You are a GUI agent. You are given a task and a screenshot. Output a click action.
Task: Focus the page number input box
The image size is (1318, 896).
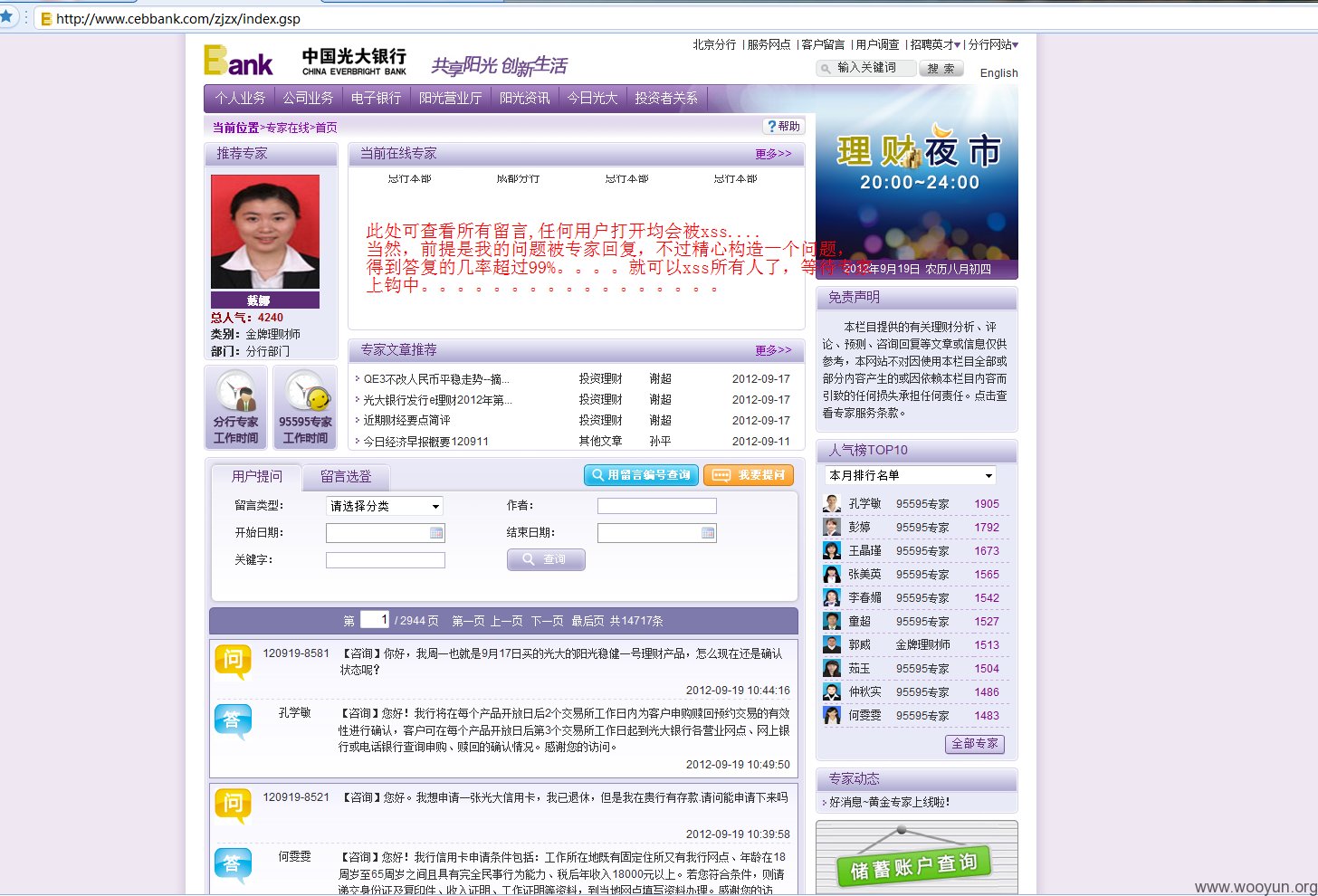(375, 620)
